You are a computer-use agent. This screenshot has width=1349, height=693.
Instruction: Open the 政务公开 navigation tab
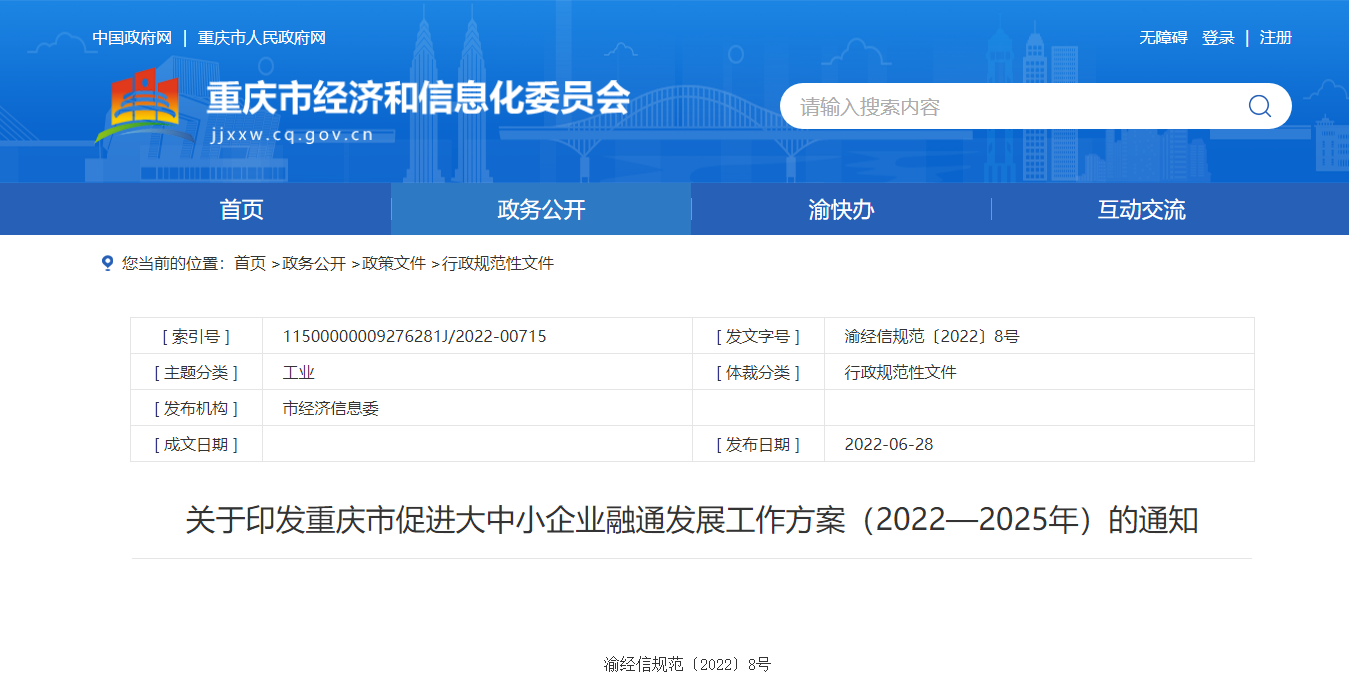pyautogui.click(x=541, y=210)
